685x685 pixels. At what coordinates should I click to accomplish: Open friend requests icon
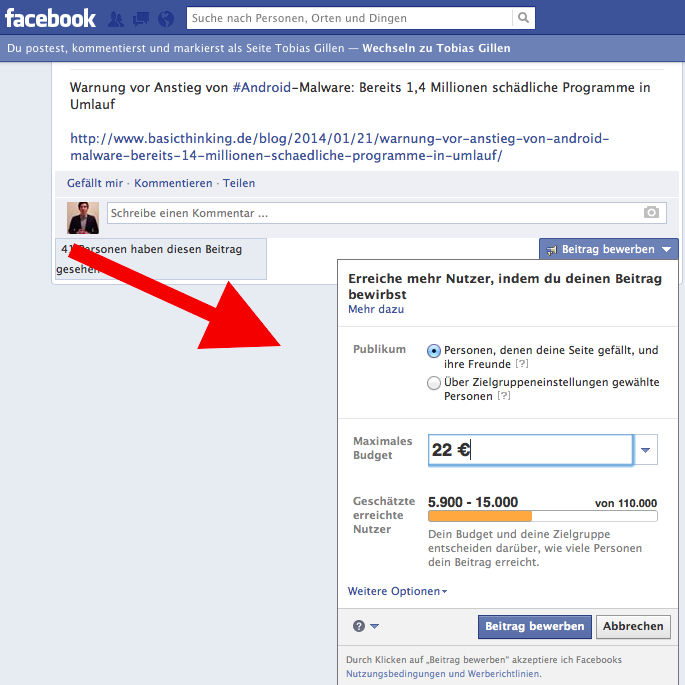[x=116, y=19]
